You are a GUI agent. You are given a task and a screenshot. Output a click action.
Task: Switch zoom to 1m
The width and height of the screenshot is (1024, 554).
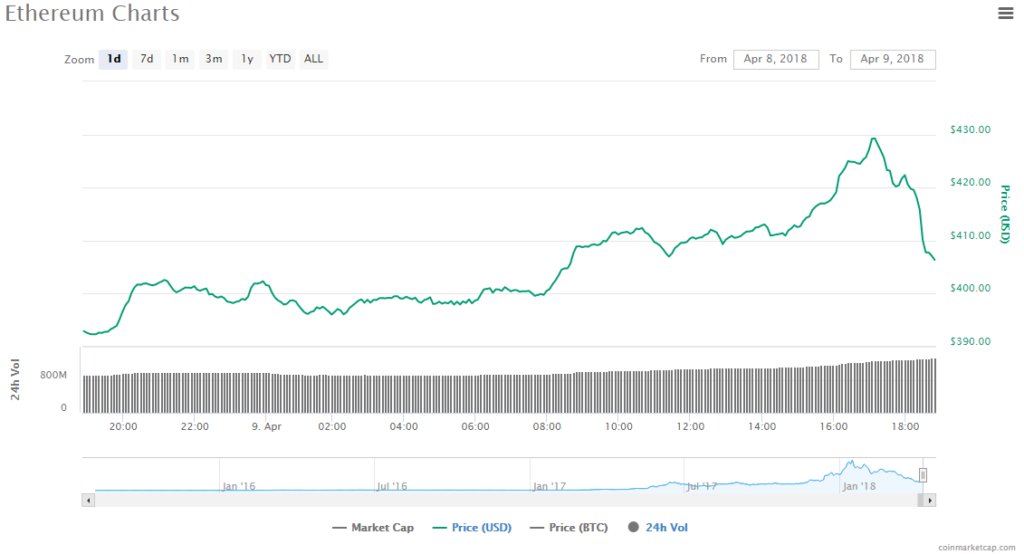point(180,59)
